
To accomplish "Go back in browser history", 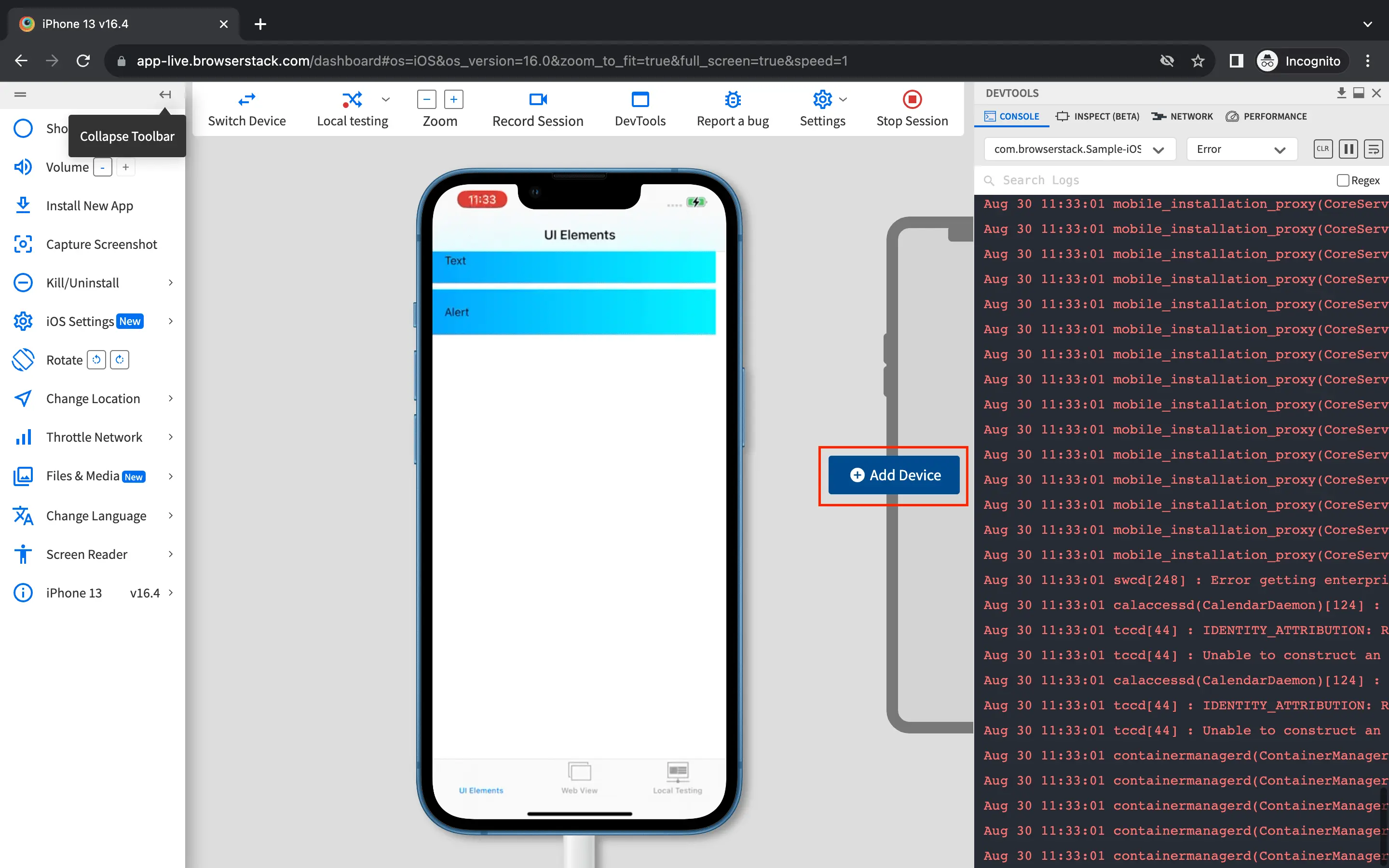I will [x=21, y=61].
